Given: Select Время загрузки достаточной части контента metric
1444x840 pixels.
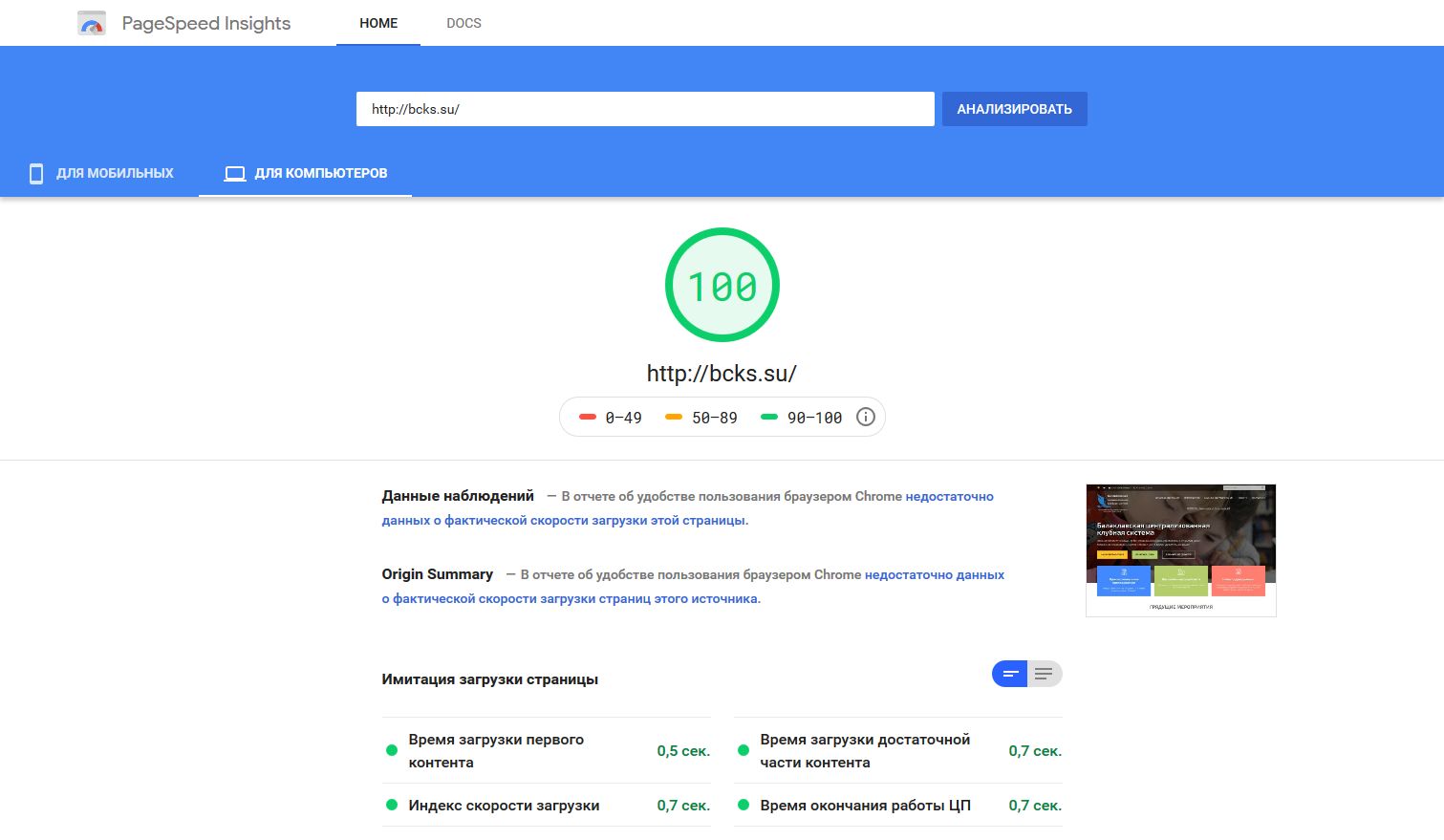Looking at the screenshot, I should (x=898, y=751).
